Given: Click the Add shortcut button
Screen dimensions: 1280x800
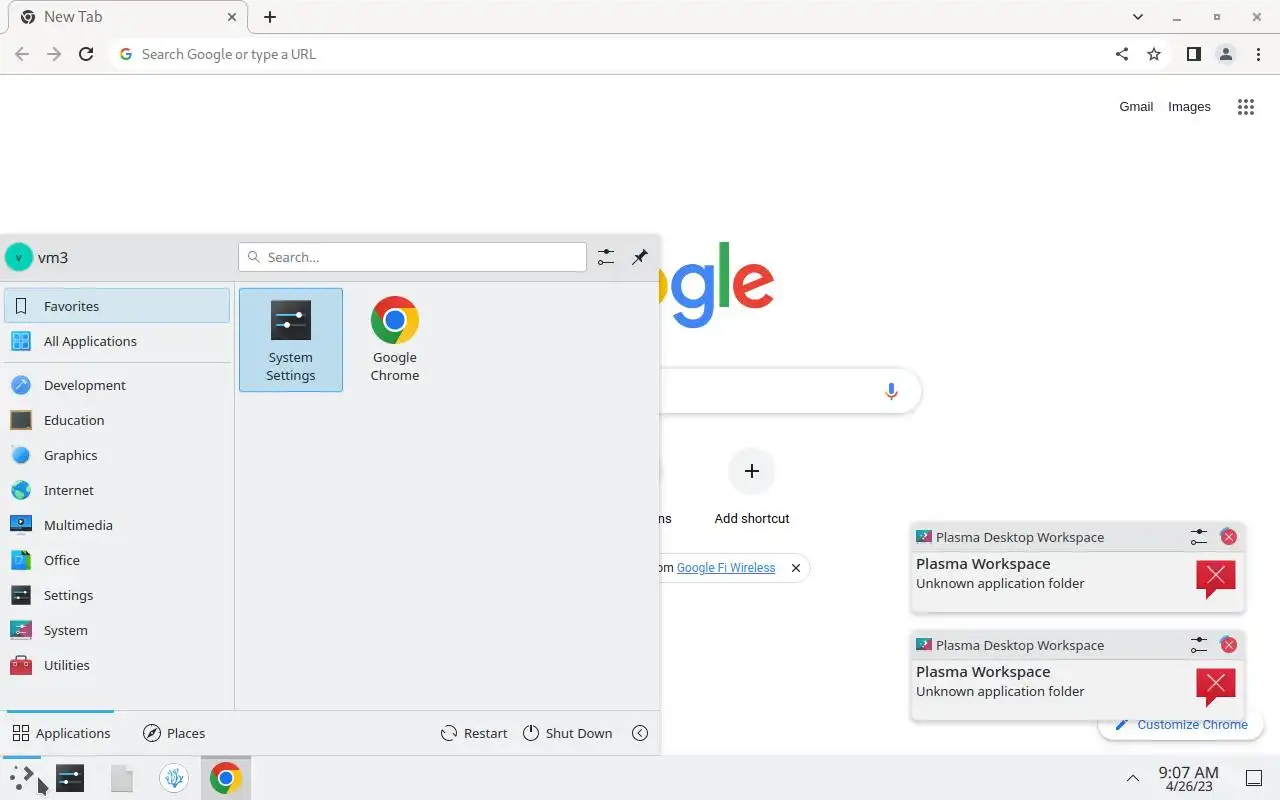Looking at the screenshot, I should [752, 487].
